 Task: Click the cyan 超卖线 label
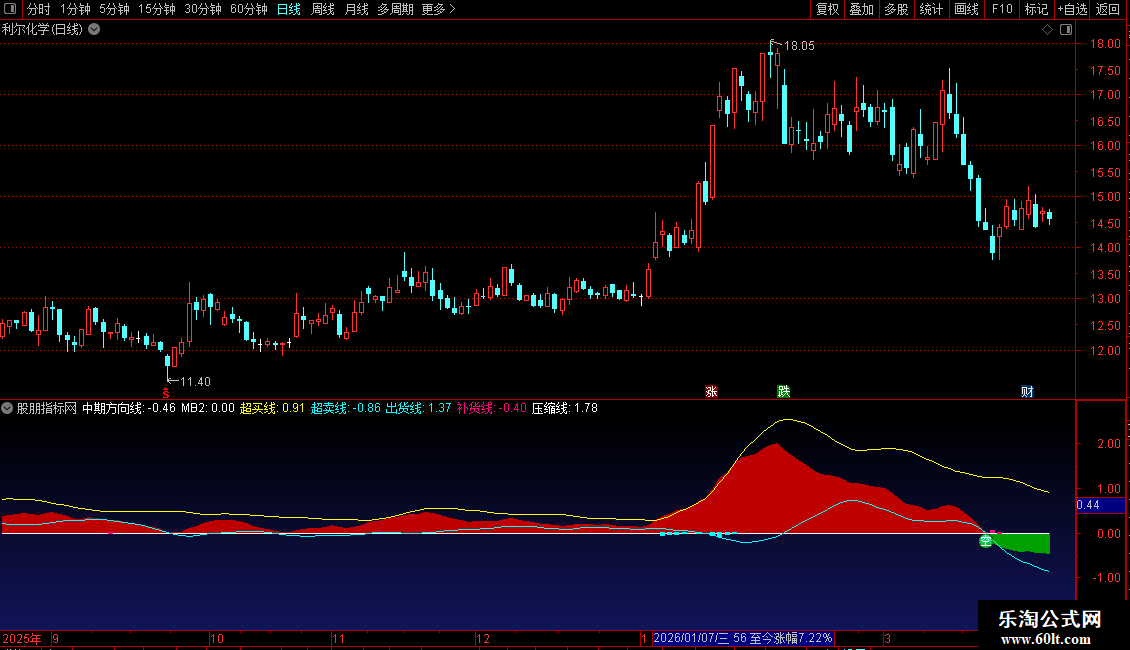(x=345, y=408)
